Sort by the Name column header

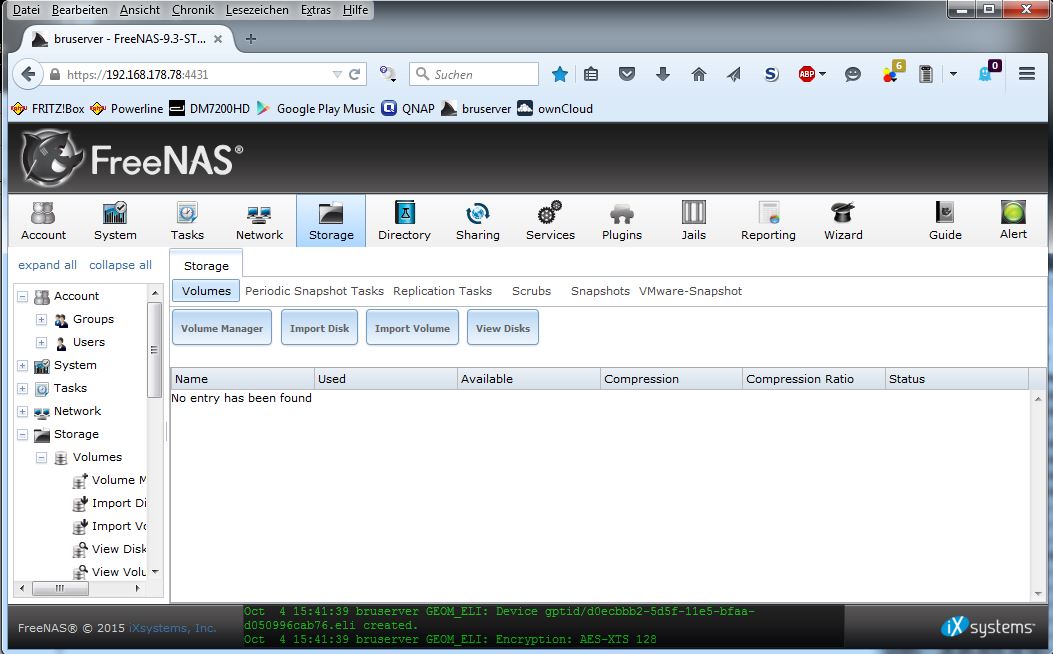coord(242,379)
